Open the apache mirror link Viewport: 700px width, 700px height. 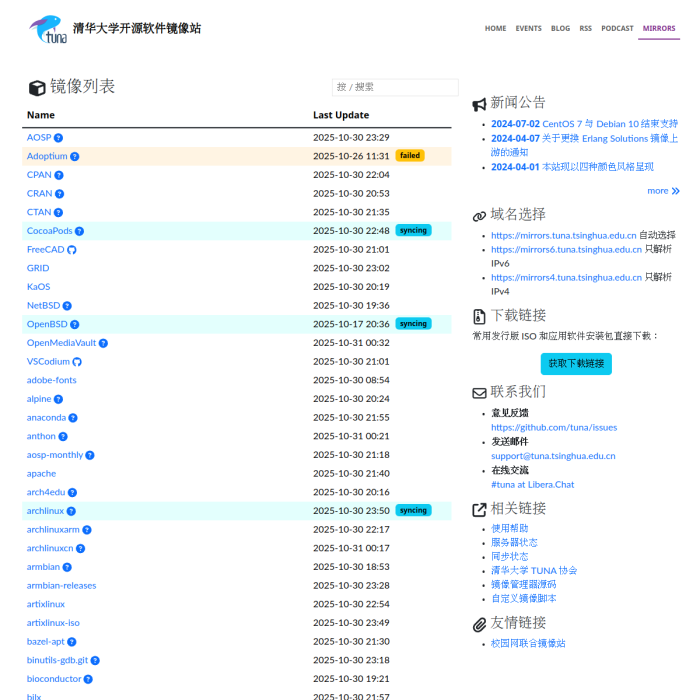41,474
